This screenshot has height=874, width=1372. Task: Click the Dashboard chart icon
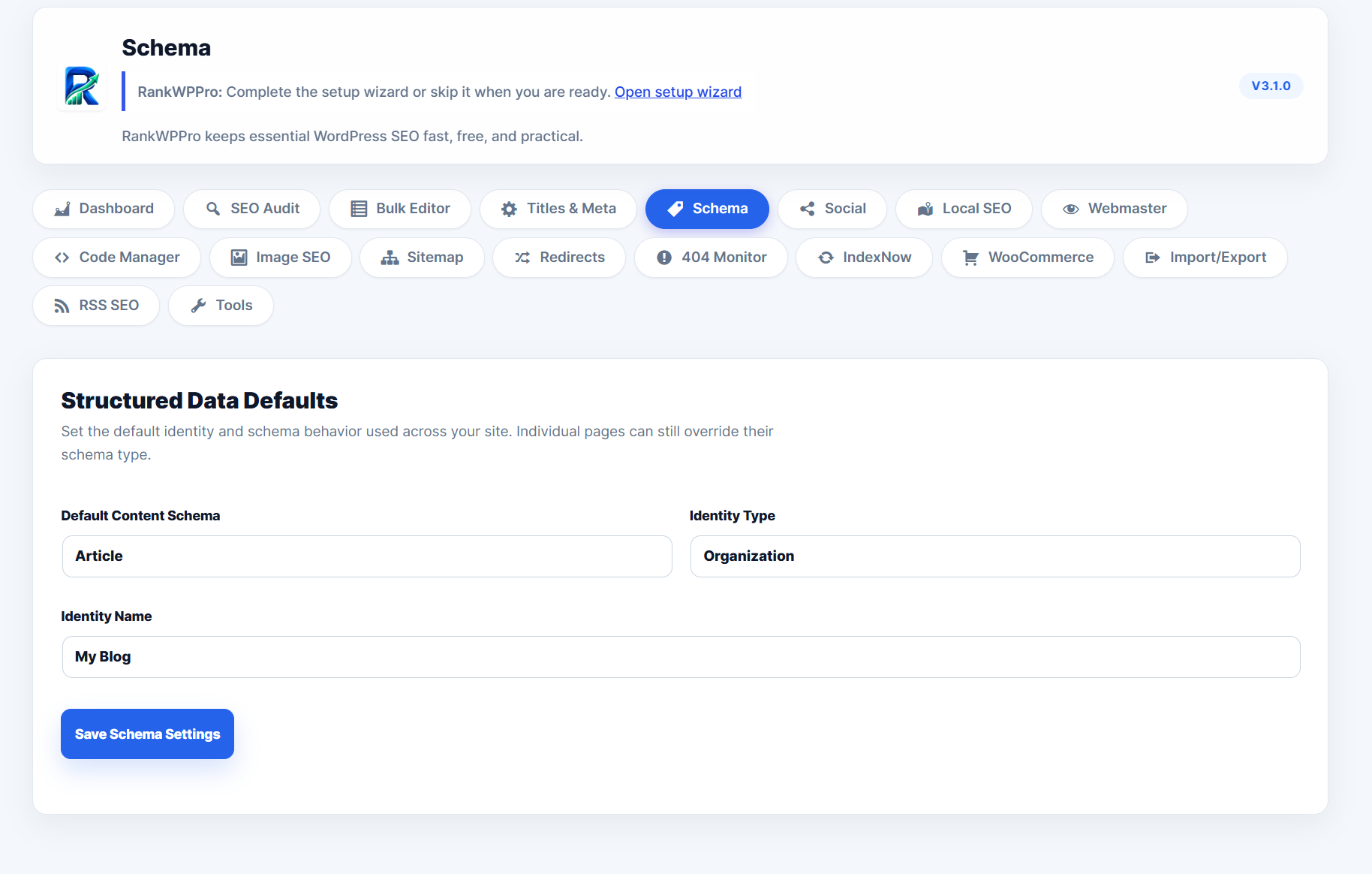coord(62,209)
